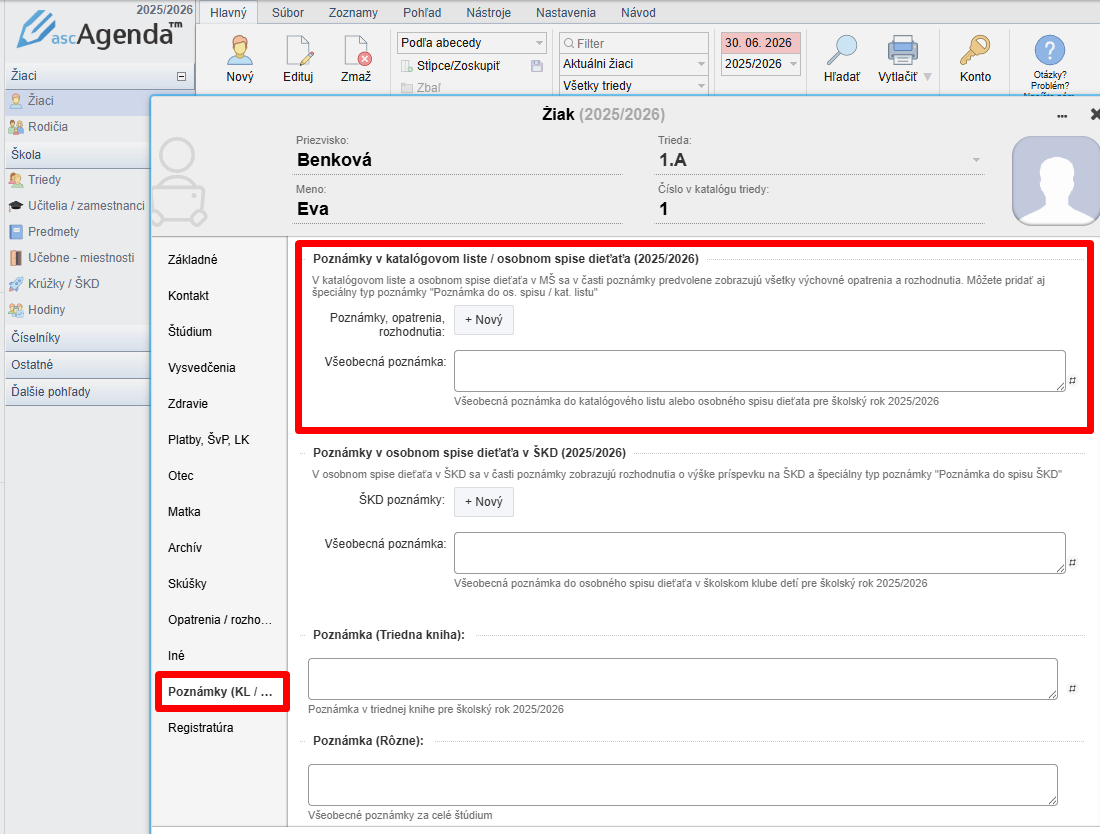Click the ascAgenda logo
The image size is (1100, 834).
100,31
